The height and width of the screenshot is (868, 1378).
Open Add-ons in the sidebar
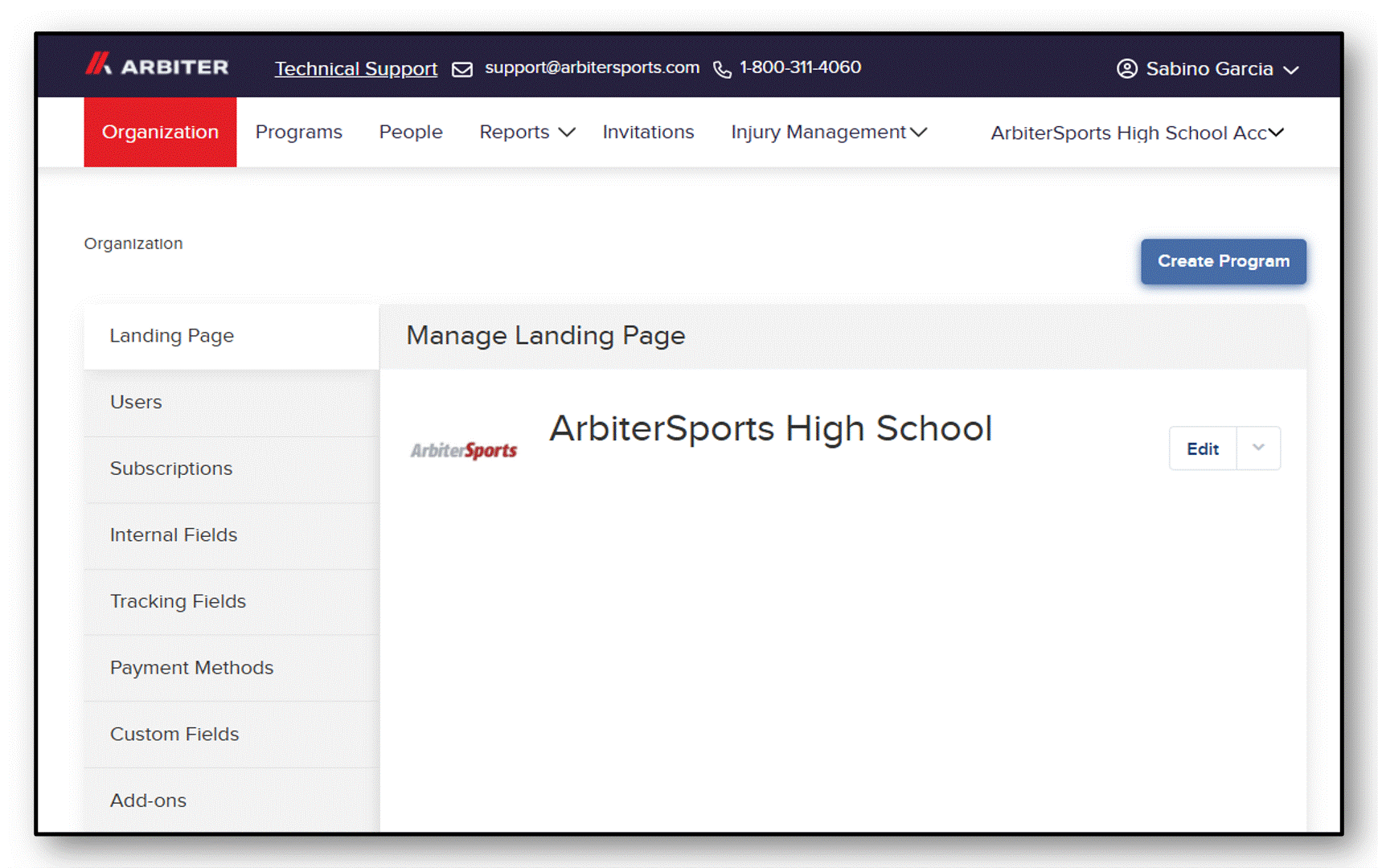pyautogui.click(x=232, y=800)
